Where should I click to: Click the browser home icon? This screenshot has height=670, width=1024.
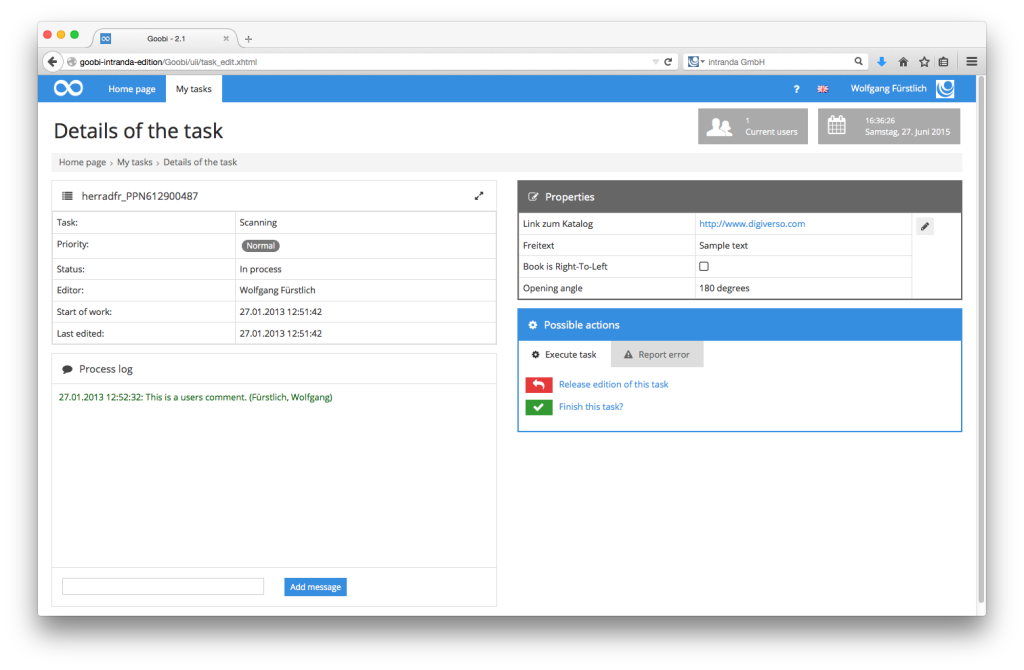[x=903, y=62]
